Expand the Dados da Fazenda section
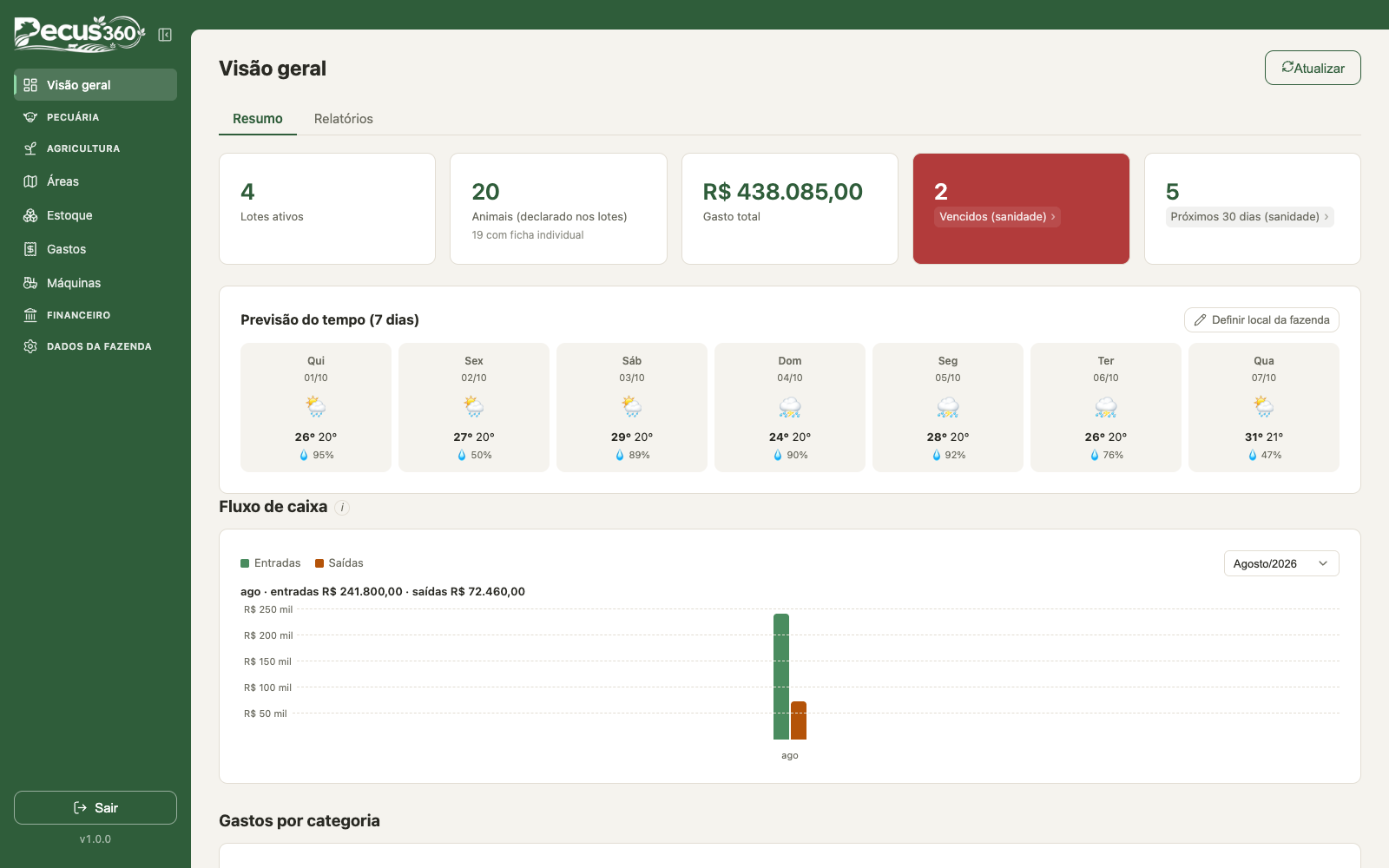The width and height of the screenshot is (1389, 868). click(x=95, y=346)
